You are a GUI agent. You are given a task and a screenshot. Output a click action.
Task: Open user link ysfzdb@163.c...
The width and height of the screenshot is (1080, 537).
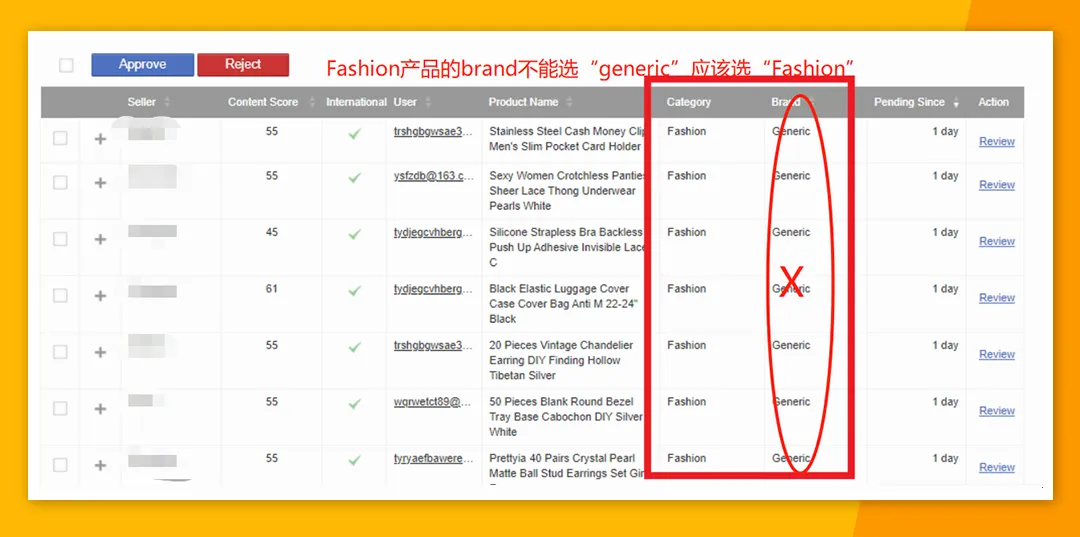point(433,176)
